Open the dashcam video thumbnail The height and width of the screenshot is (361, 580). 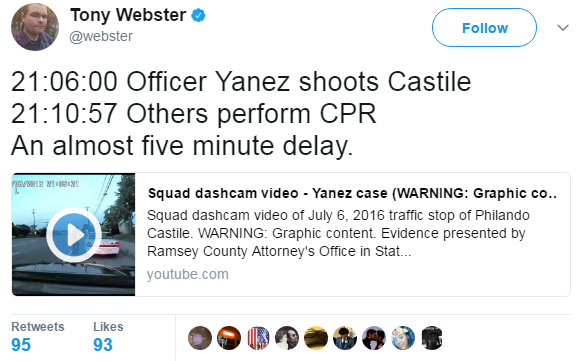74,235
